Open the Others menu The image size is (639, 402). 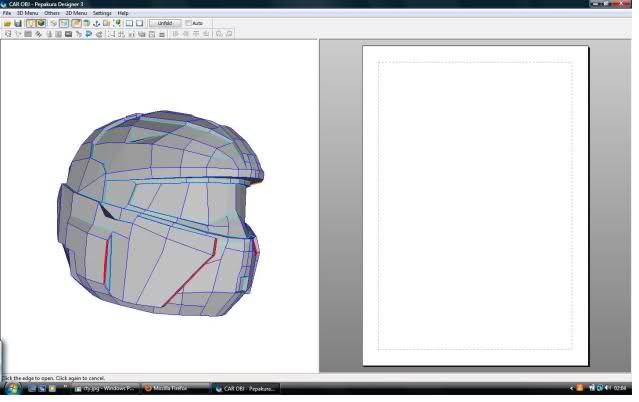(52, 13)
